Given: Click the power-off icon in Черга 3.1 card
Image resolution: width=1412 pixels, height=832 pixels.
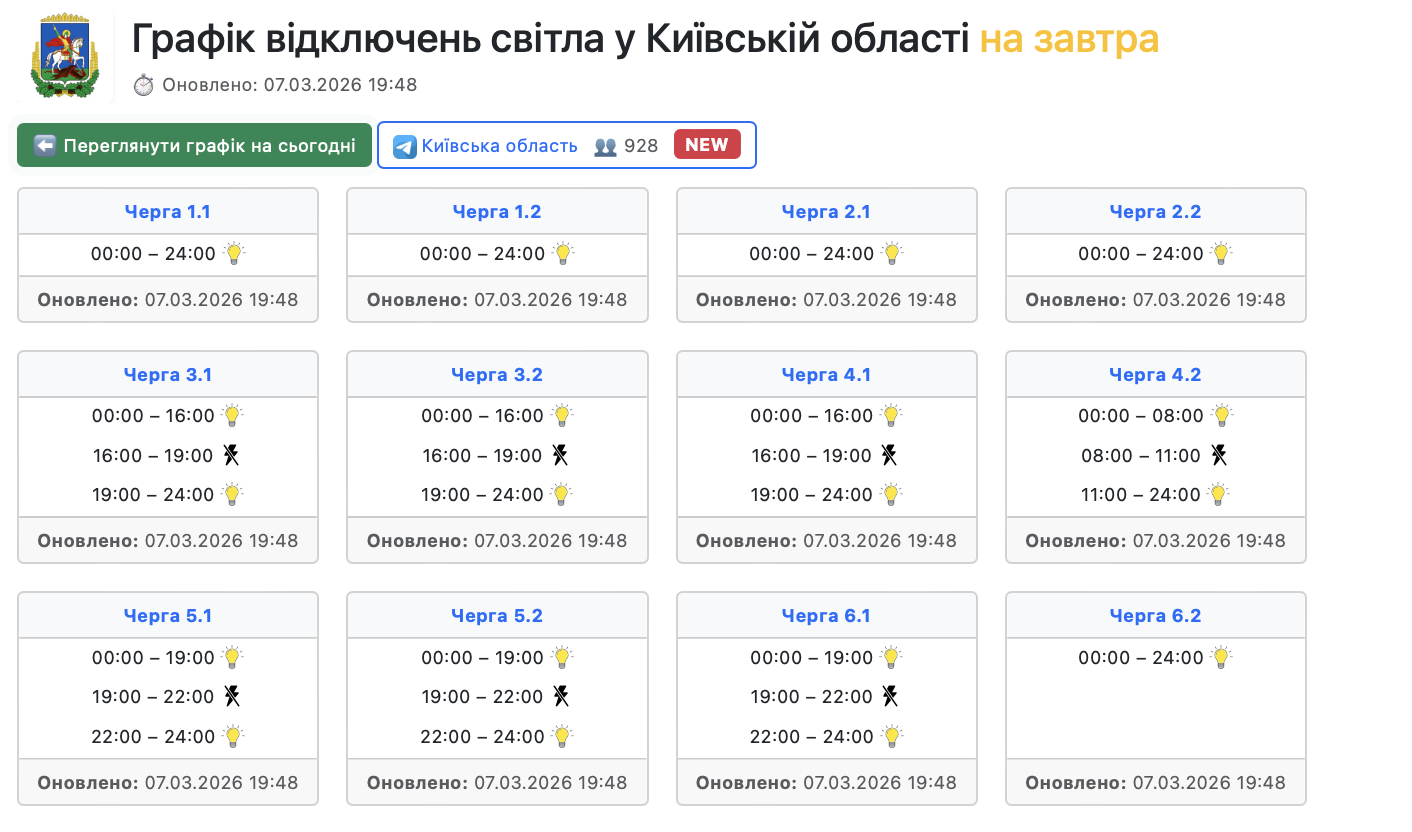Looking at the screenshot, I should (x=231, y=456).
